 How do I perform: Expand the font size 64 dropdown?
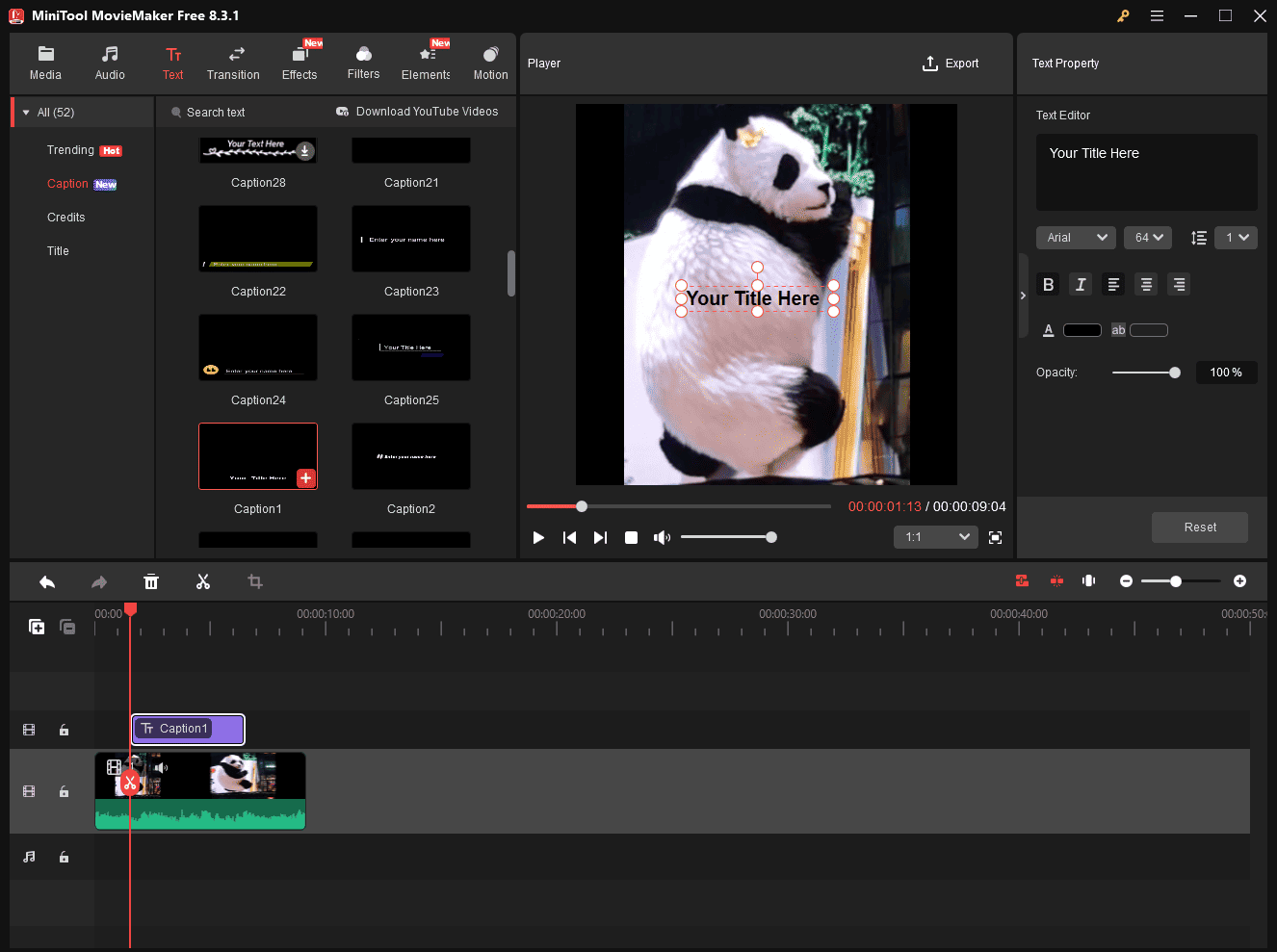pyautogui.click(x=1147, y=238)
